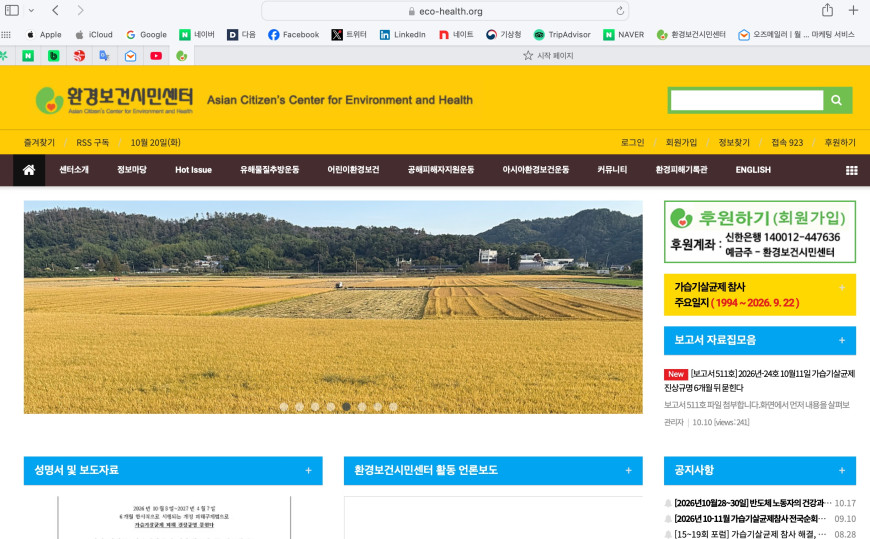Open the Safari Share button
Image resolution: width=870 pixels, height=539 pixels.
(827, 10)
